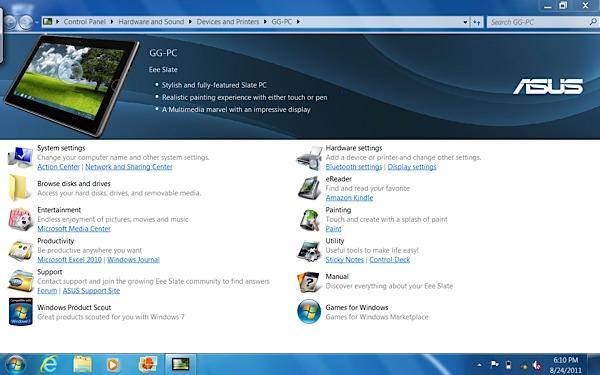Click the Games for Windows orb icon
This screenshot has height=375, width=600.
pyautogui.click(x=309, y=311)
